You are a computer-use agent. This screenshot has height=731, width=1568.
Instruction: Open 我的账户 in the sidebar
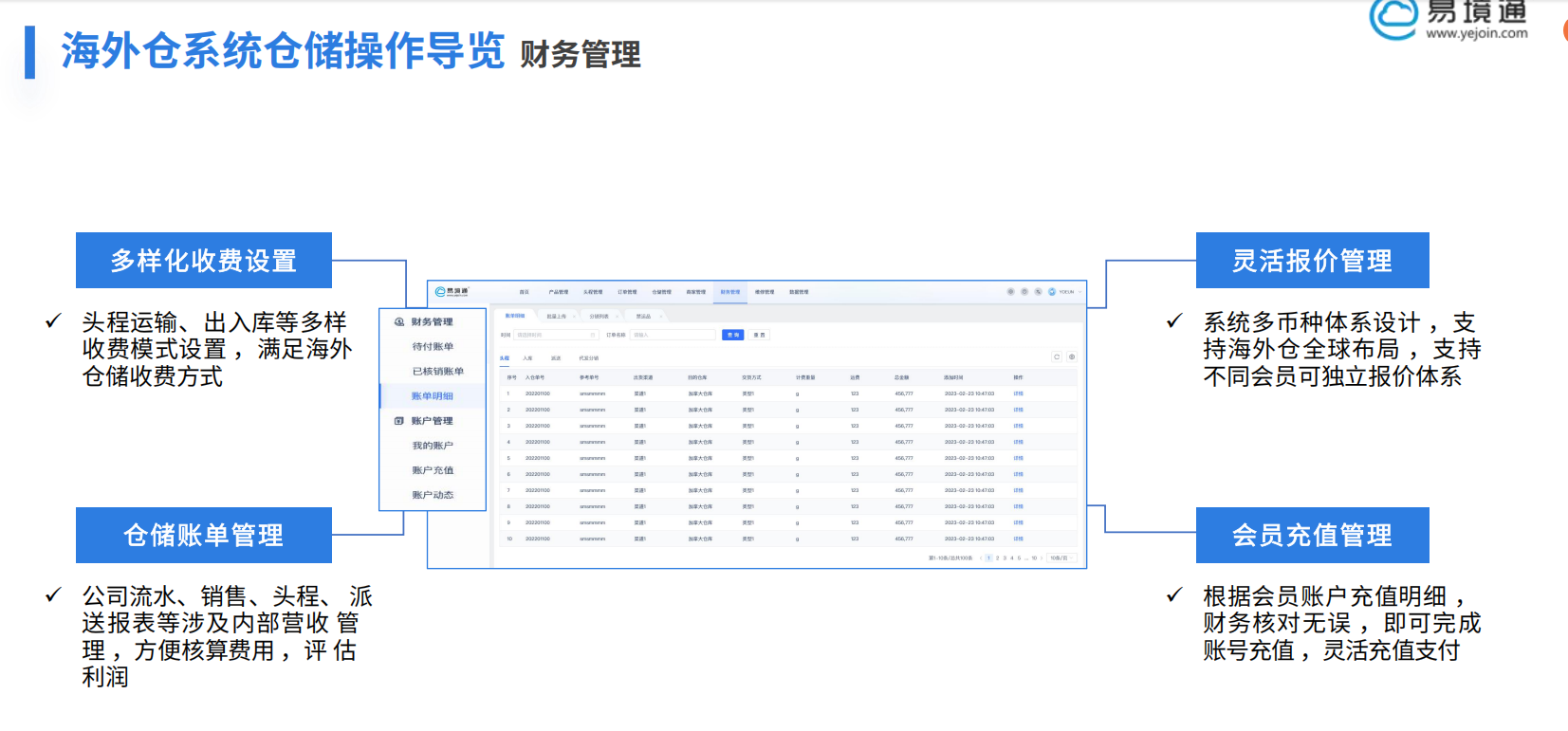pyautogui.click(x=433, y=445)
